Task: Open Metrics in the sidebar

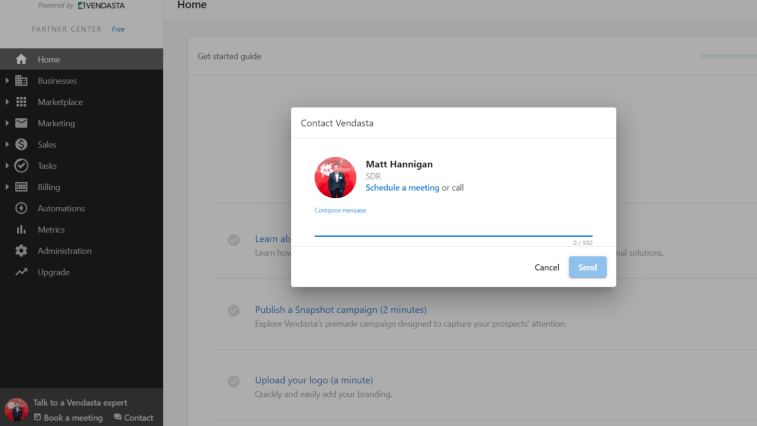Action: click(81, 229)
